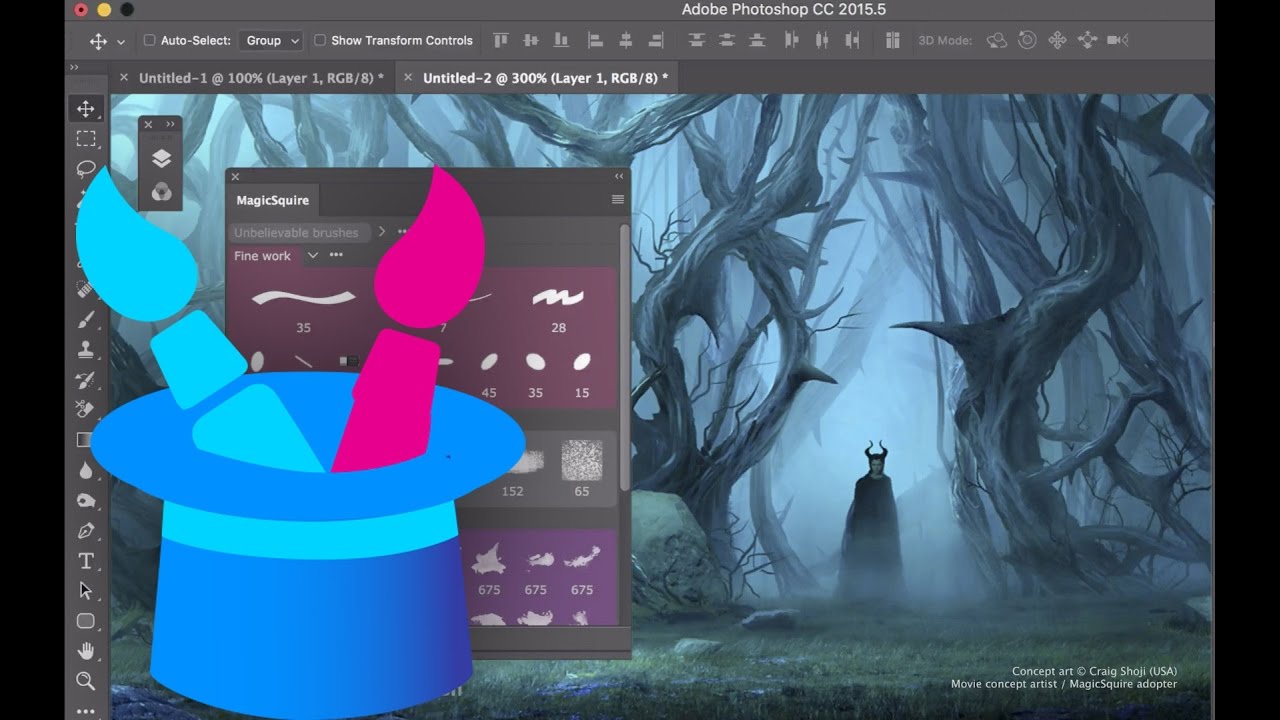Viewport: 1280px width, 720px height.
Task: Click Distribute Horizontal Centers icon
Action: [823, 40]
